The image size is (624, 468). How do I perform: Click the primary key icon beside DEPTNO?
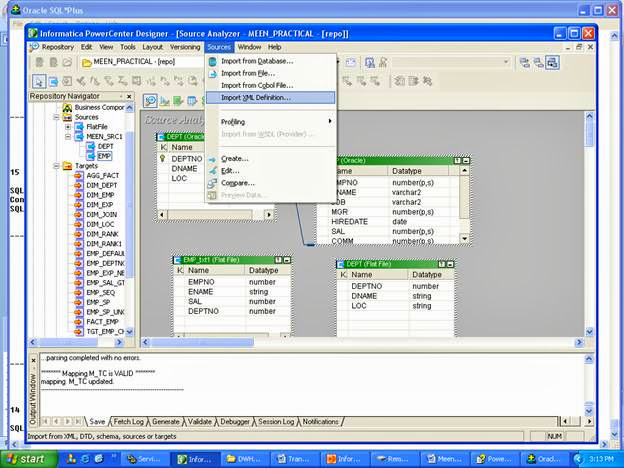[x=162, y=158]
